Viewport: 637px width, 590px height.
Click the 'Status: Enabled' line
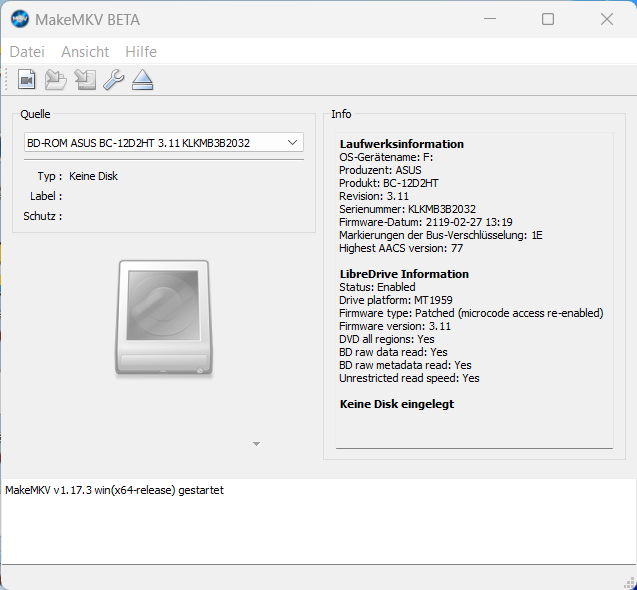tap(377, 287)
